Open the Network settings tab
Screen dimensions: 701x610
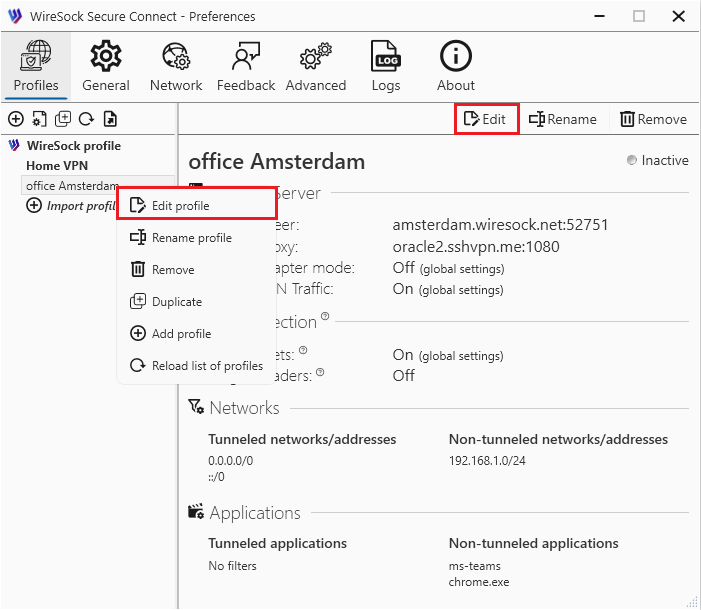coord(176,66)
